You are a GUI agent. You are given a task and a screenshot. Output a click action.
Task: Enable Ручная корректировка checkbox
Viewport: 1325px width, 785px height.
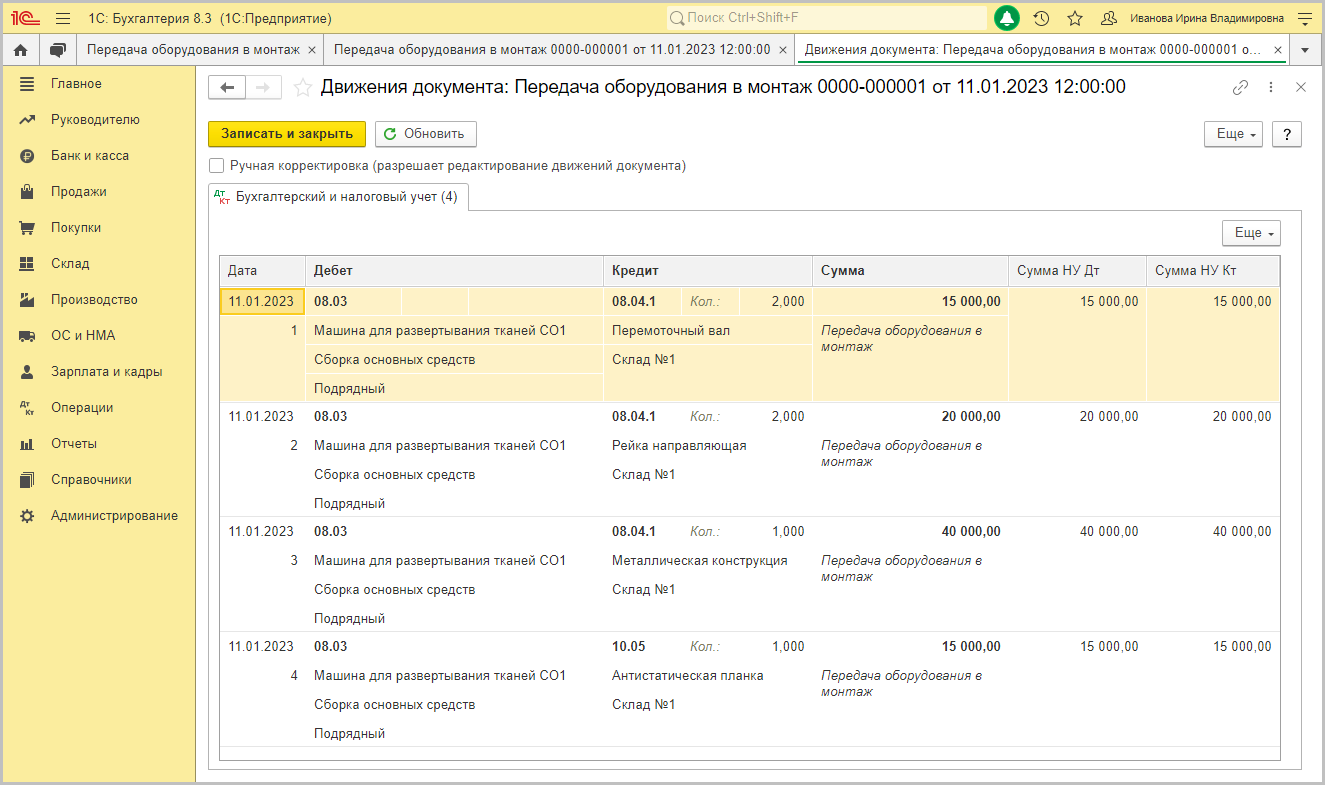(x=216, y=166)
